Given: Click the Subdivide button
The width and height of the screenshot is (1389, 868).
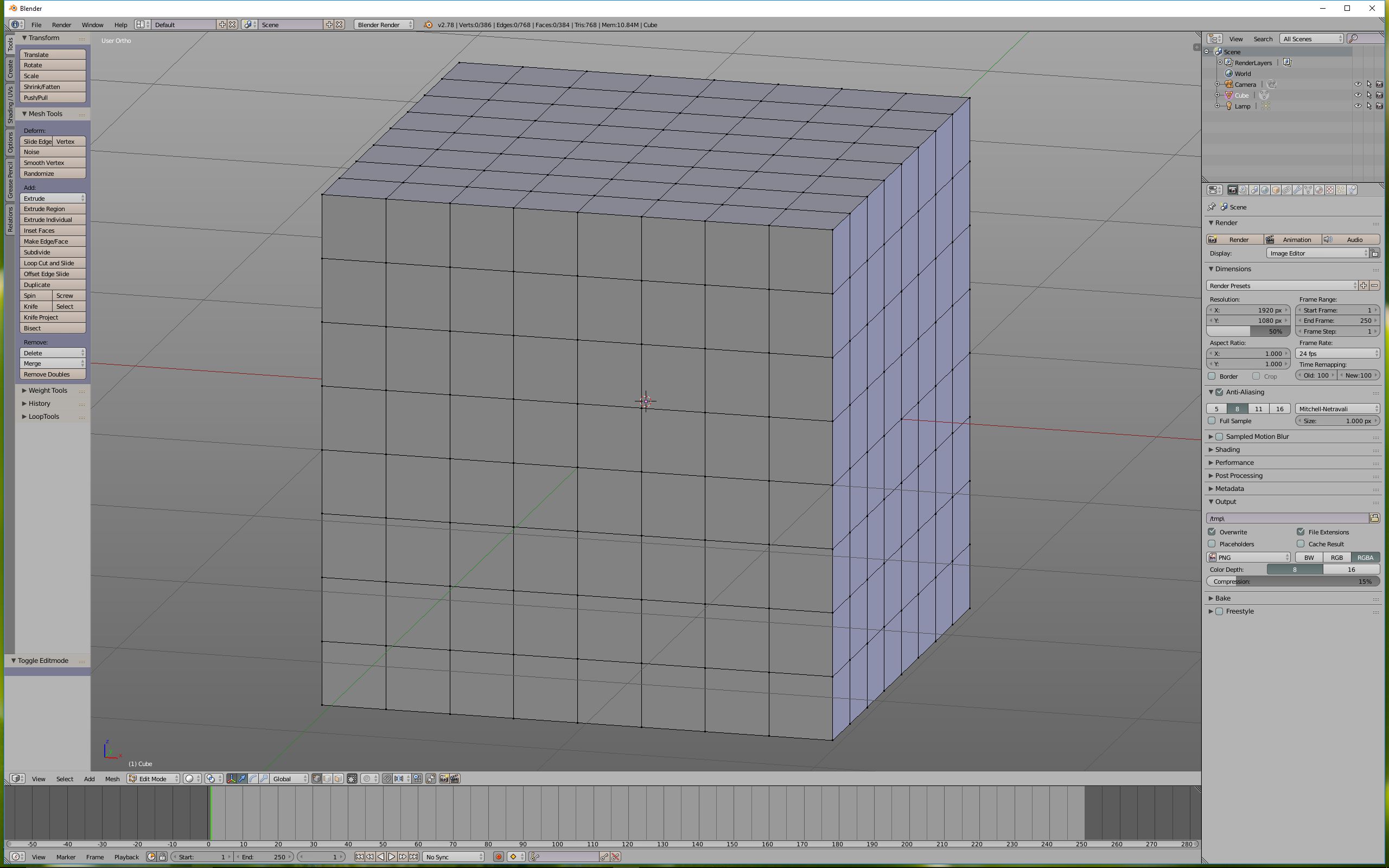Looking at the screenshot, I should 53,253.
